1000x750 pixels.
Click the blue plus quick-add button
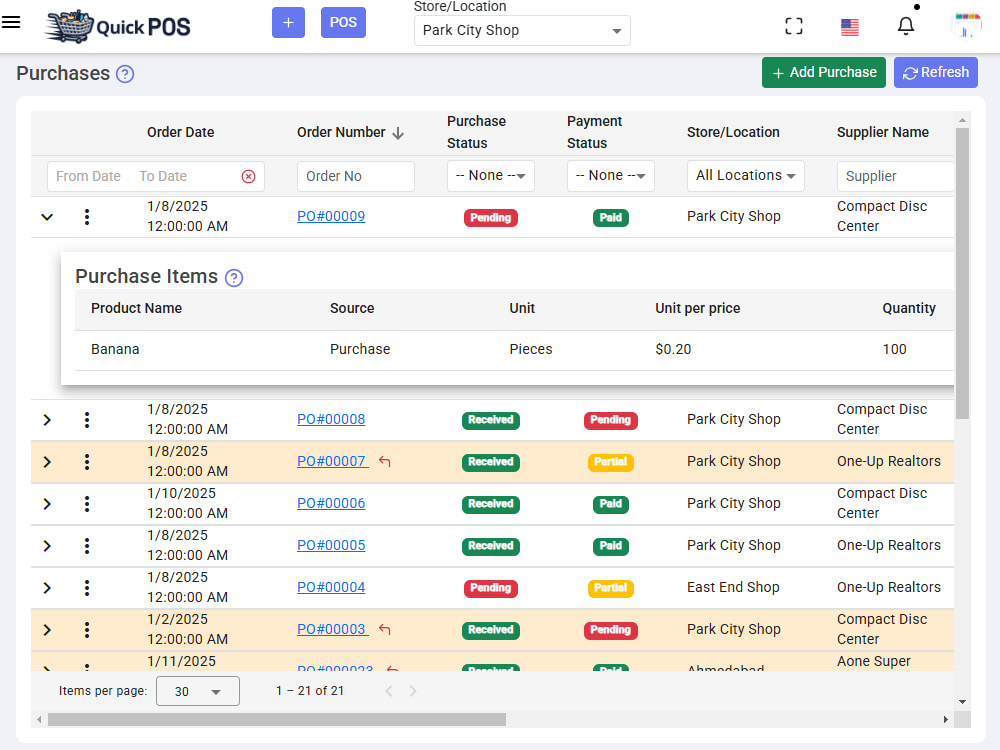tap(288, 22)
